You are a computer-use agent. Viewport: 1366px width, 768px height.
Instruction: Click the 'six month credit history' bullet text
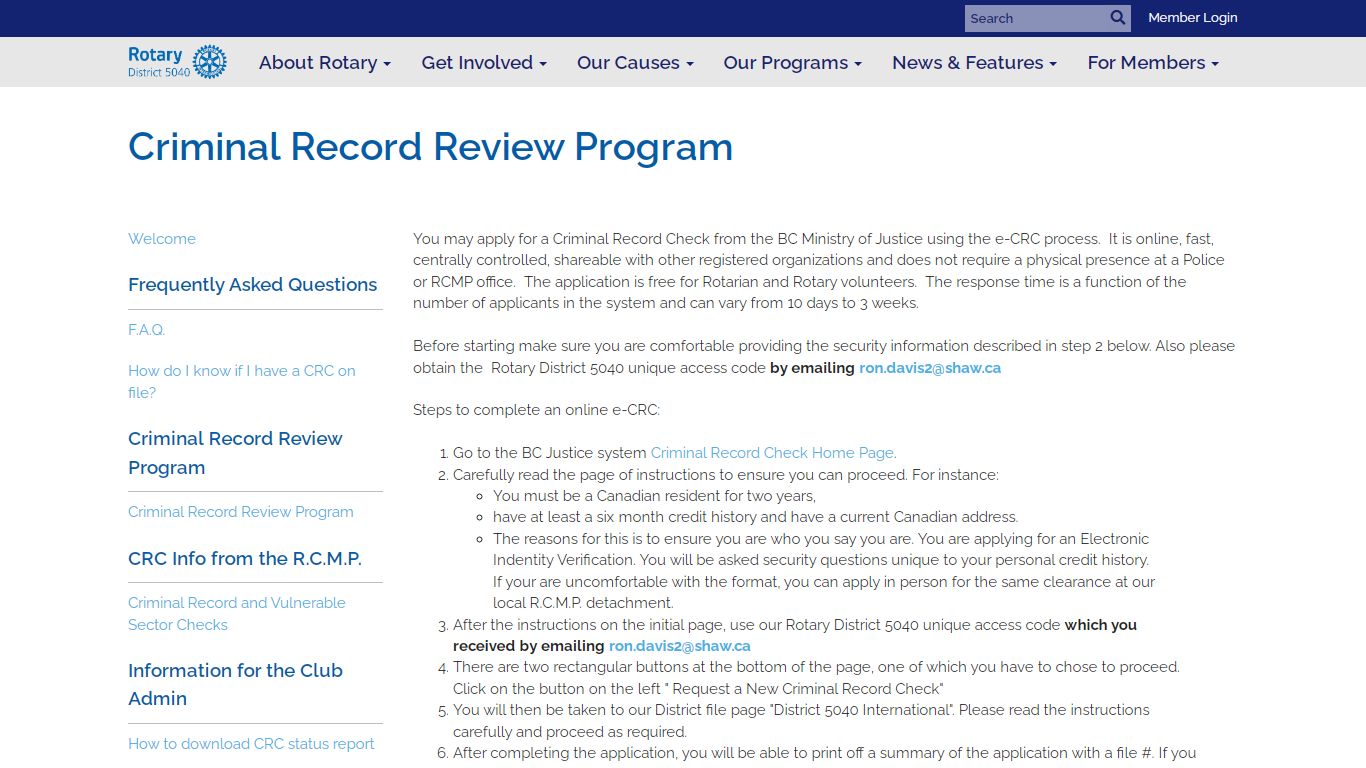(x=755, y=517)
